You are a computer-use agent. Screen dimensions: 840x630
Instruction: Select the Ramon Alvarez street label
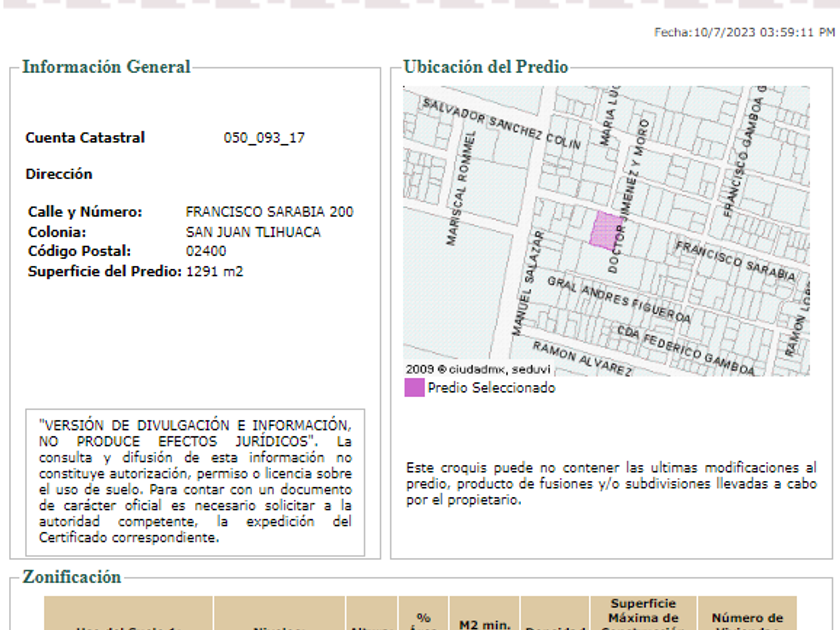point(582,359)
